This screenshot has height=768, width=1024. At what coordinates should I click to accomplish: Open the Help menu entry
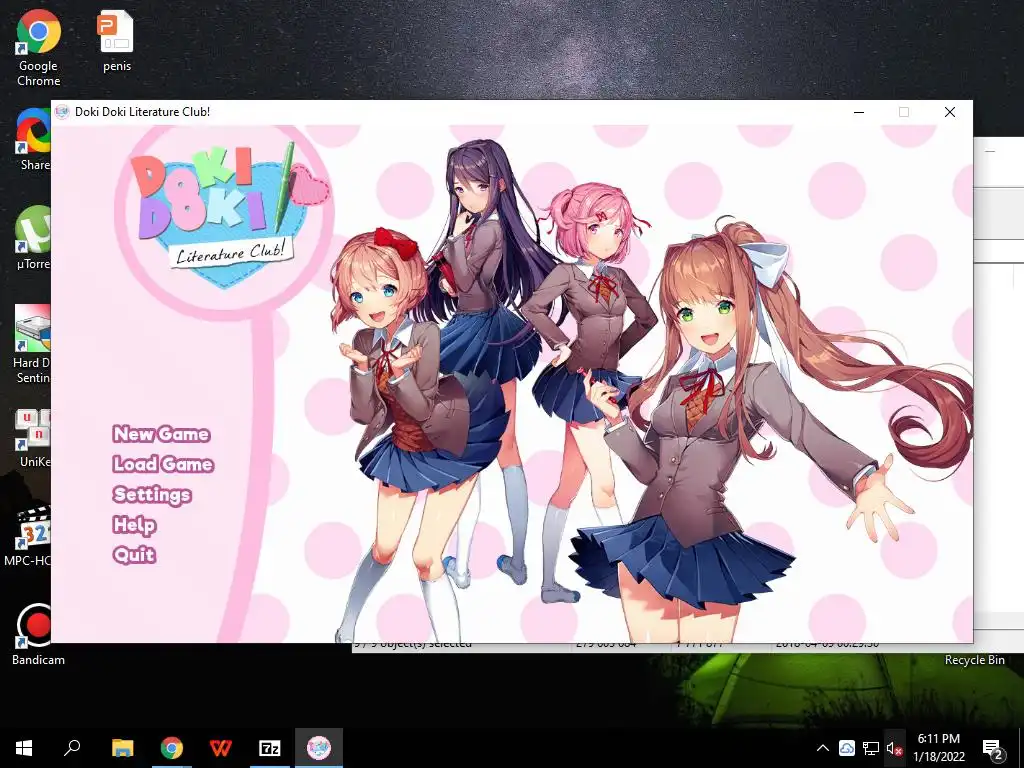coord(135,524)
